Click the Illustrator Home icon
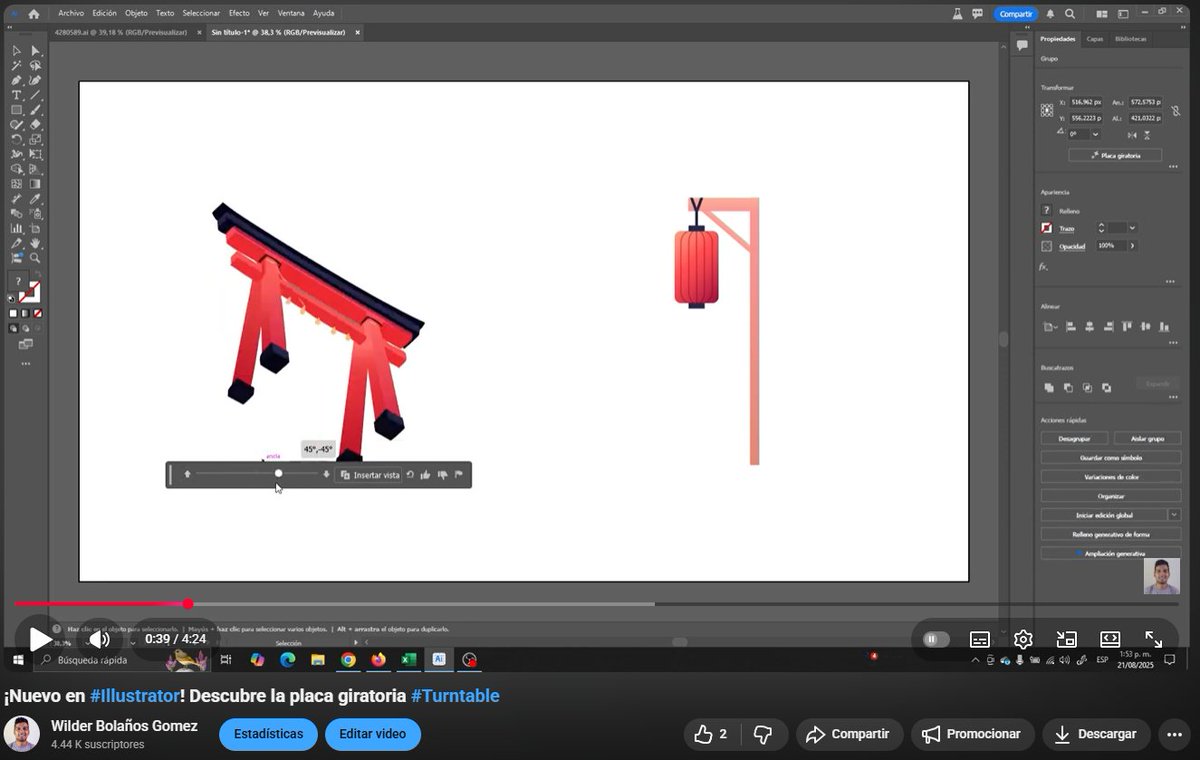Image resolution: width=1200 pixels, height=760 pixels. point(34,14)
